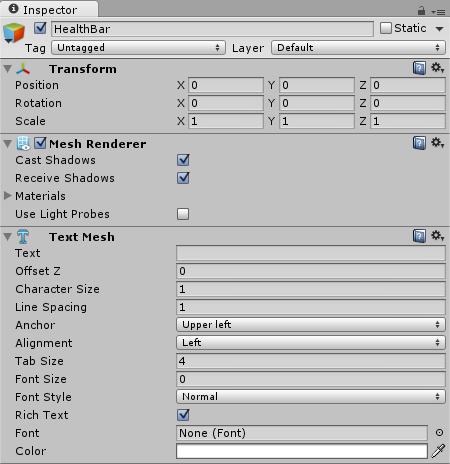The width and height of the screenshot is (450, 464).
Task: Collapse the Transform component
Action: click(7, 69)
